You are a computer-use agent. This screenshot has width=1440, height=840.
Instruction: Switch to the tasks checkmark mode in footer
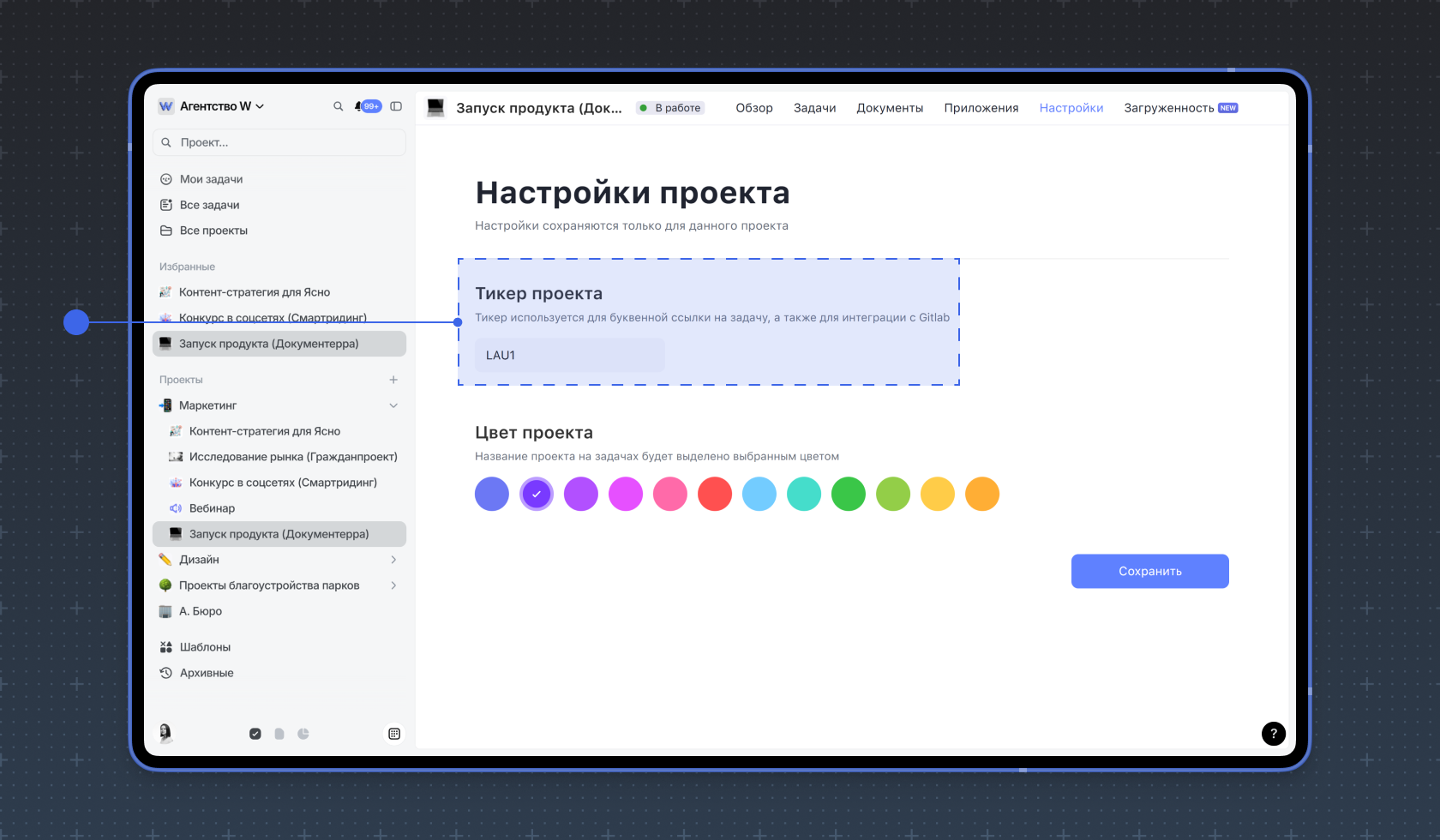[255, 734]
